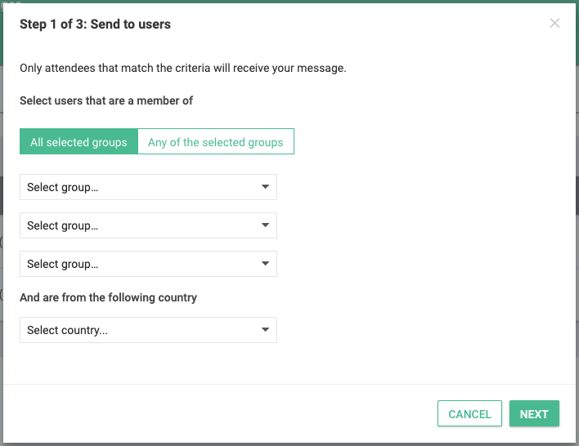Close the Send to users dialog
This screenshot has height=446, width=579.
pyautogui.click(x=554, y=23)
